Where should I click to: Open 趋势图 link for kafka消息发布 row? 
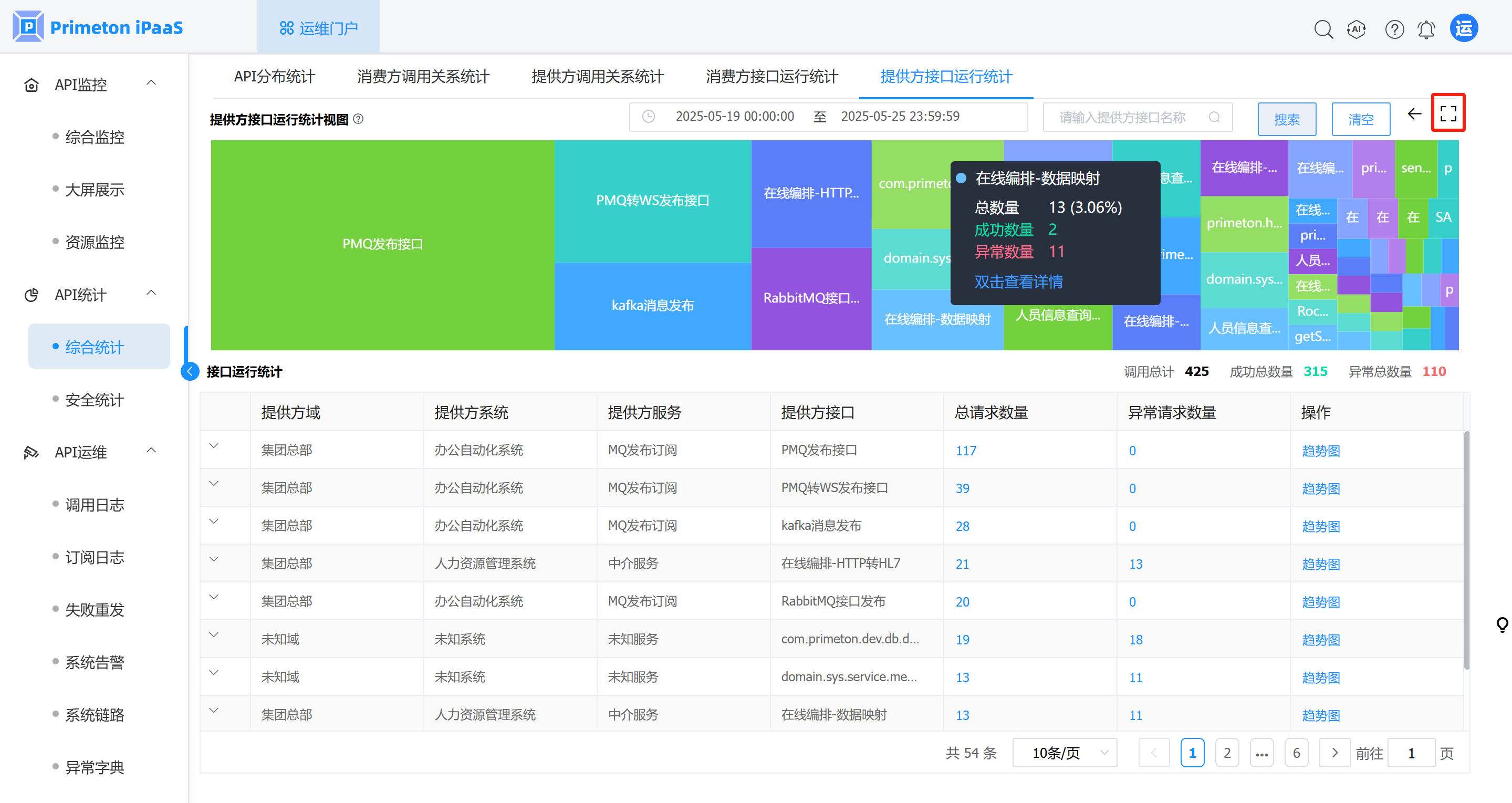coord(1321,526)
